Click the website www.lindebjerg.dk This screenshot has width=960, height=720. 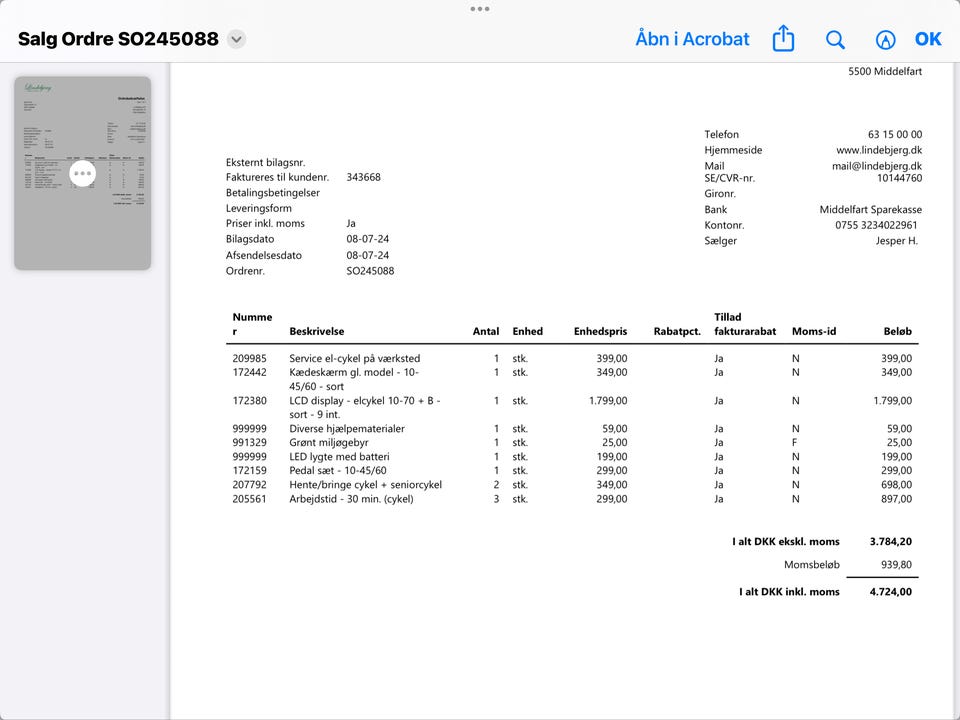[879, 150]
